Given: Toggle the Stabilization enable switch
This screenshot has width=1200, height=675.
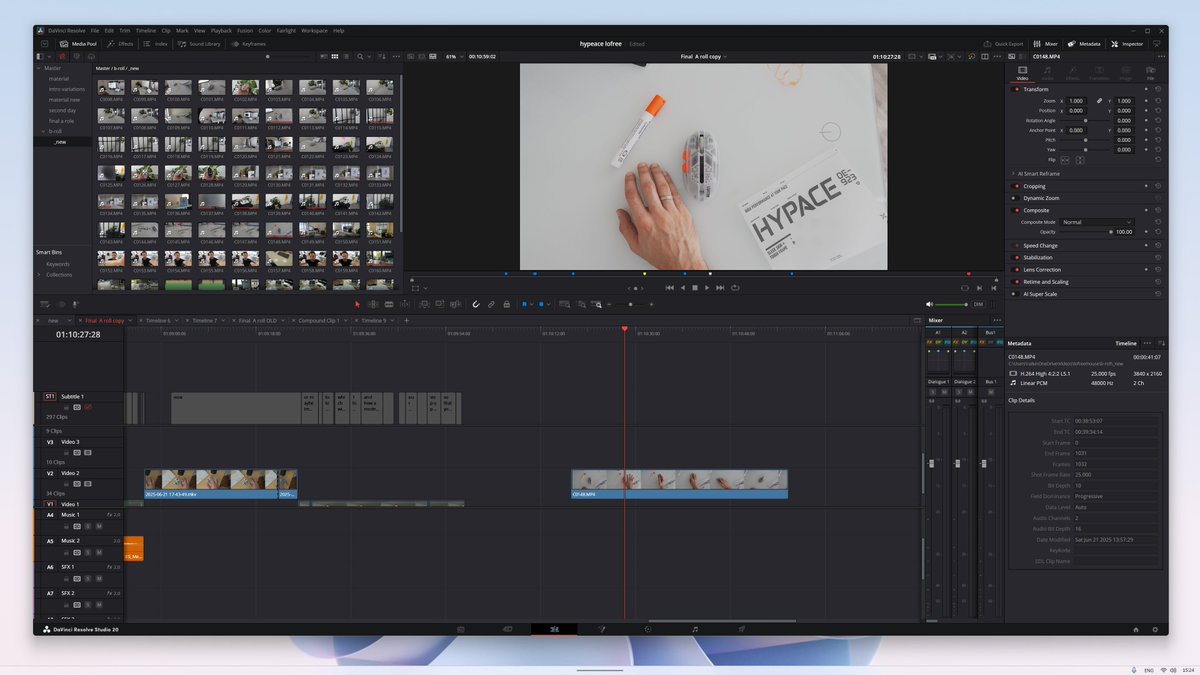Looking at the screenshot, I should tap(1017, 257).
